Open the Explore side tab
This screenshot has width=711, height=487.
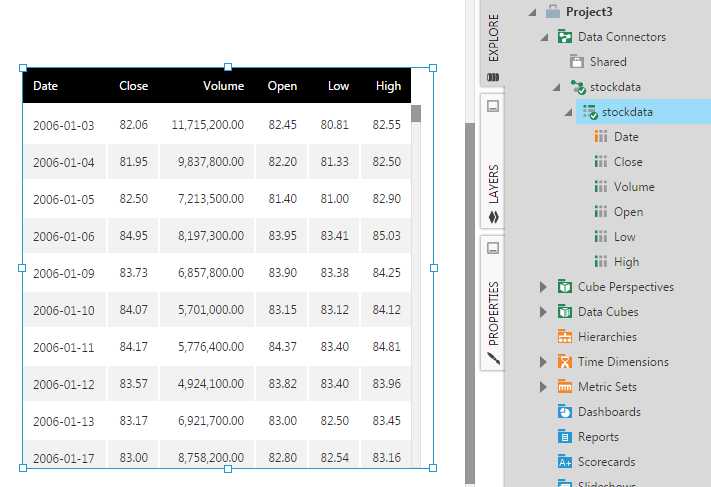tap(494, 46)
